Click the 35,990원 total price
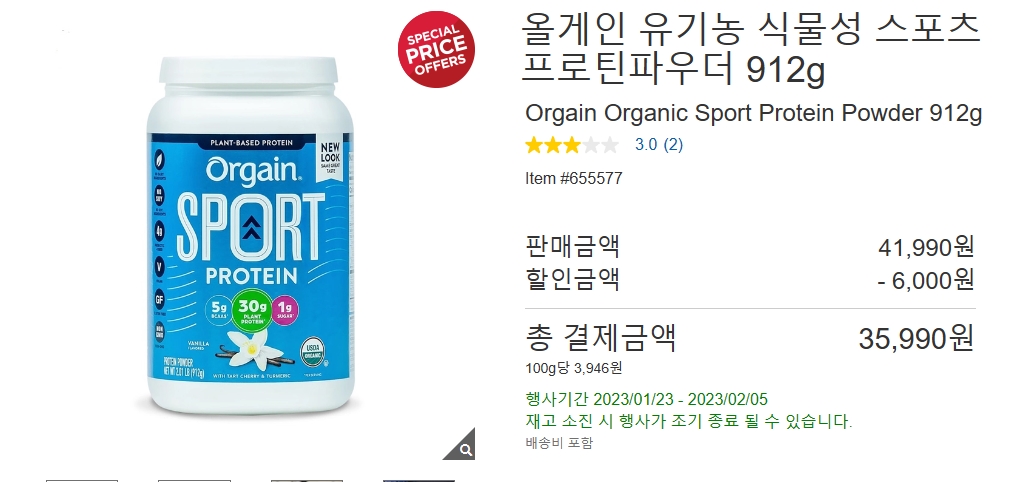This screenshot has width=1012, height=482. pyautogui.click(x=916, y=338)
